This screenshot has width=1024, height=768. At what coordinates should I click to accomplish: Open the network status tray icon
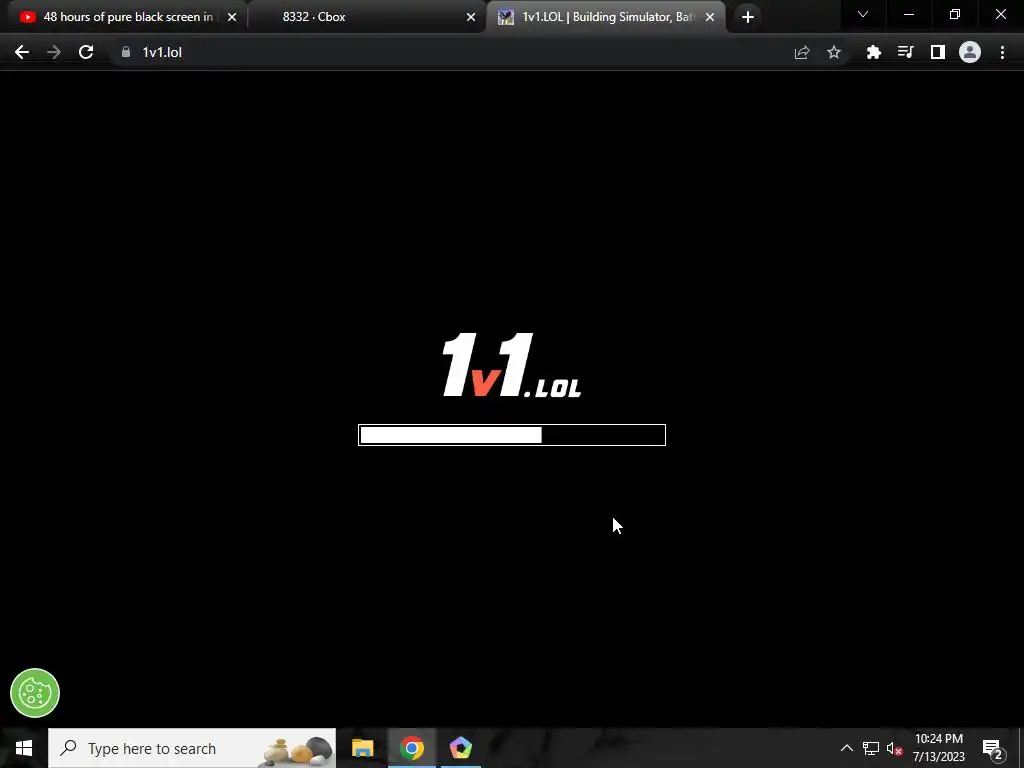(871, 748)
